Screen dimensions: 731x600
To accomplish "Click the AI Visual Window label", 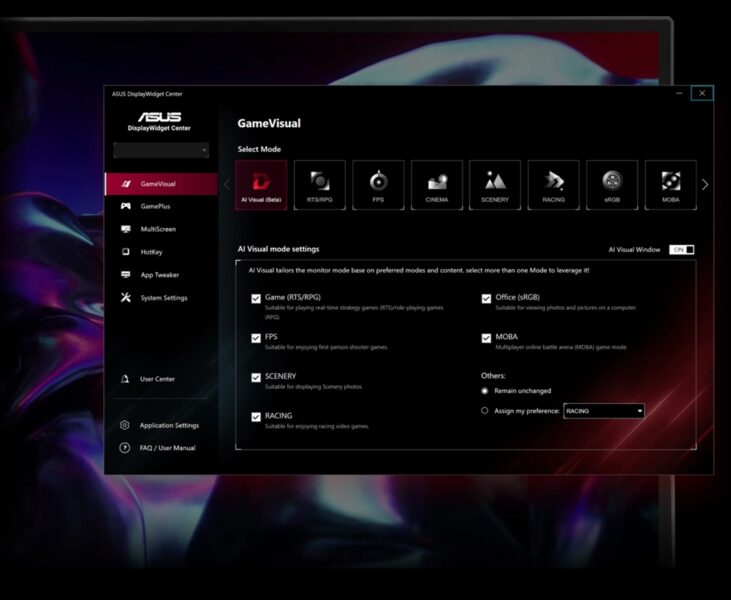I will click(634, 250).
